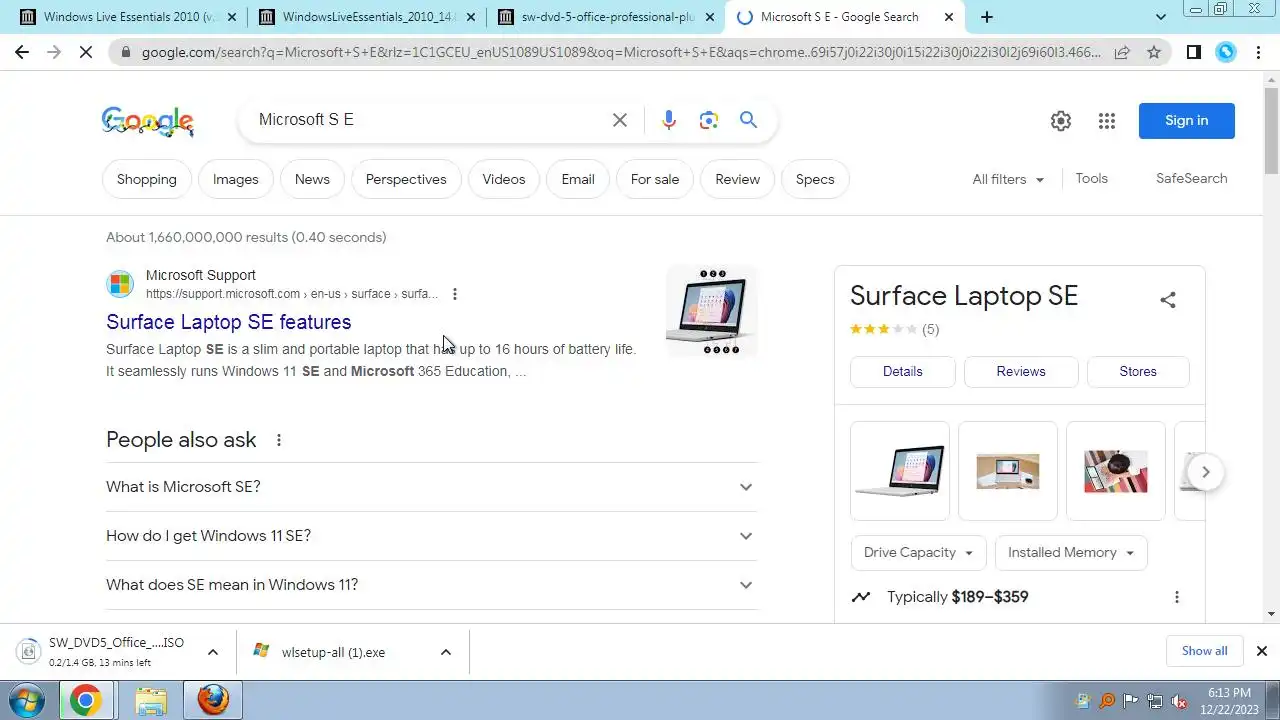The image size is (1280, 720).
Task: Select News filter chip
Action: 312,179
